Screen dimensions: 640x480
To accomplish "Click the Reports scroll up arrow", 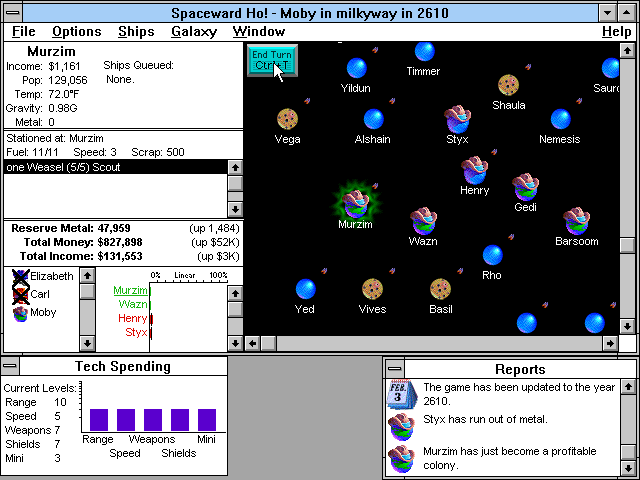I will point(628,386).
